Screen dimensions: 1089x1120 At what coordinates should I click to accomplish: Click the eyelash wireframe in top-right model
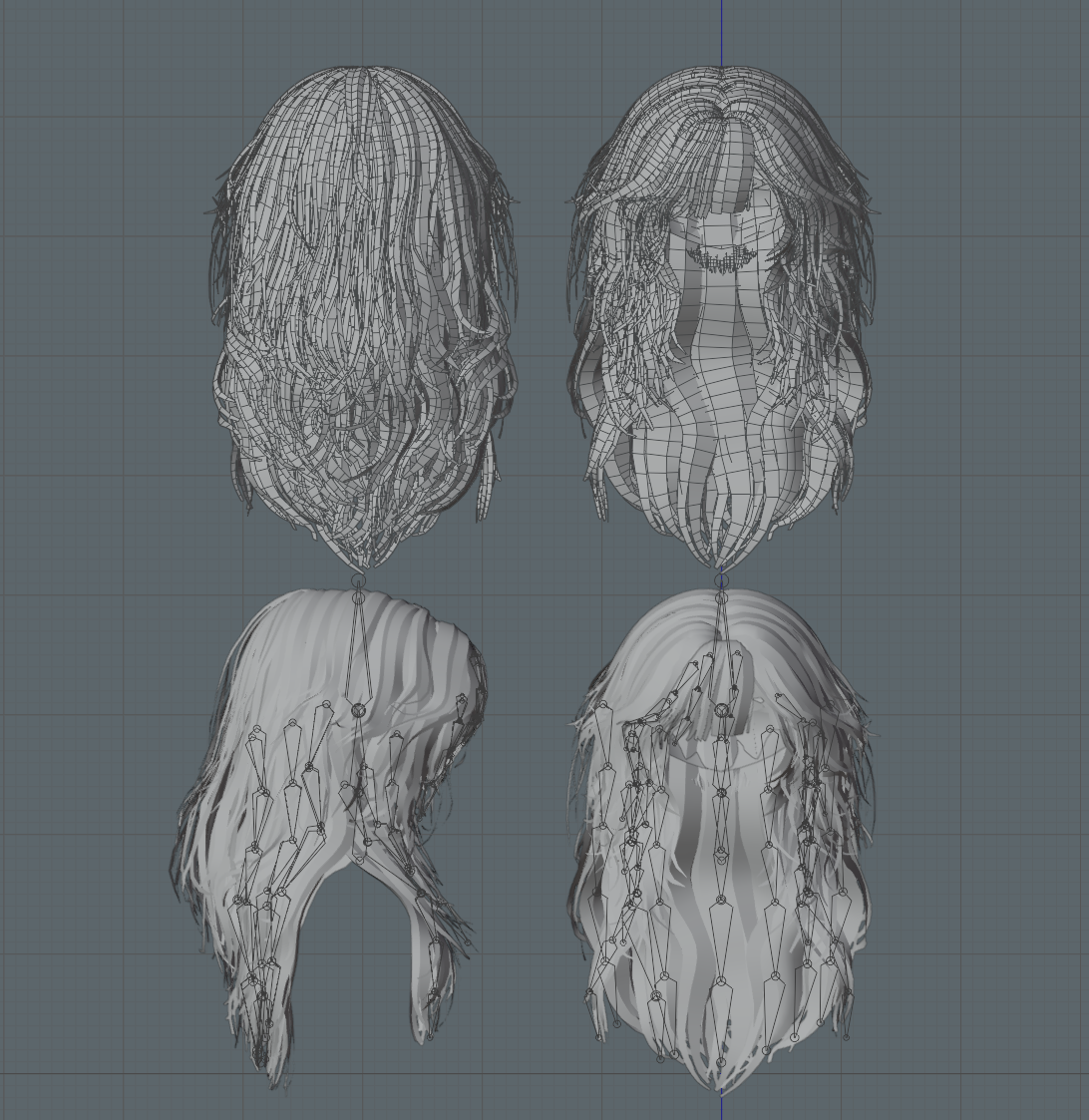pyautogui.click(x=723, y=257)
